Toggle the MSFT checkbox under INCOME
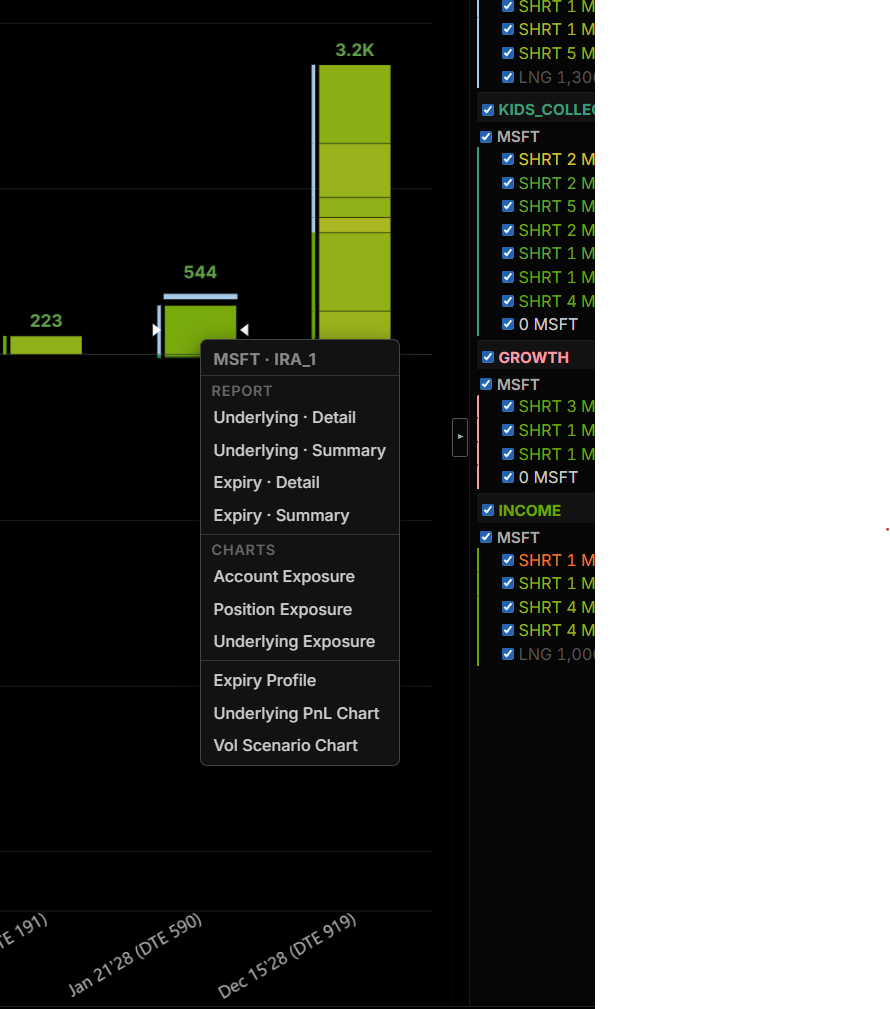This screenshot has height=1009, width=890. [x=486, y=537]
